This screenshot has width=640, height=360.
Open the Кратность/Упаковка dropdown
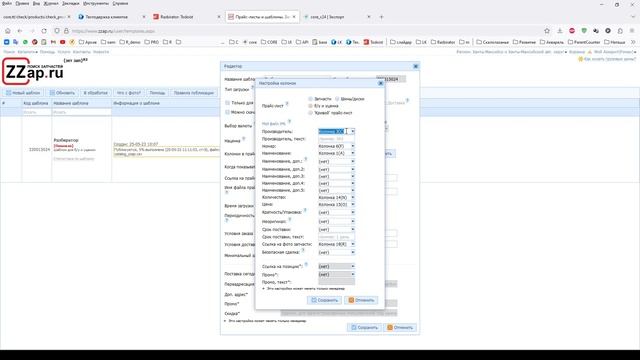point(353,213)
